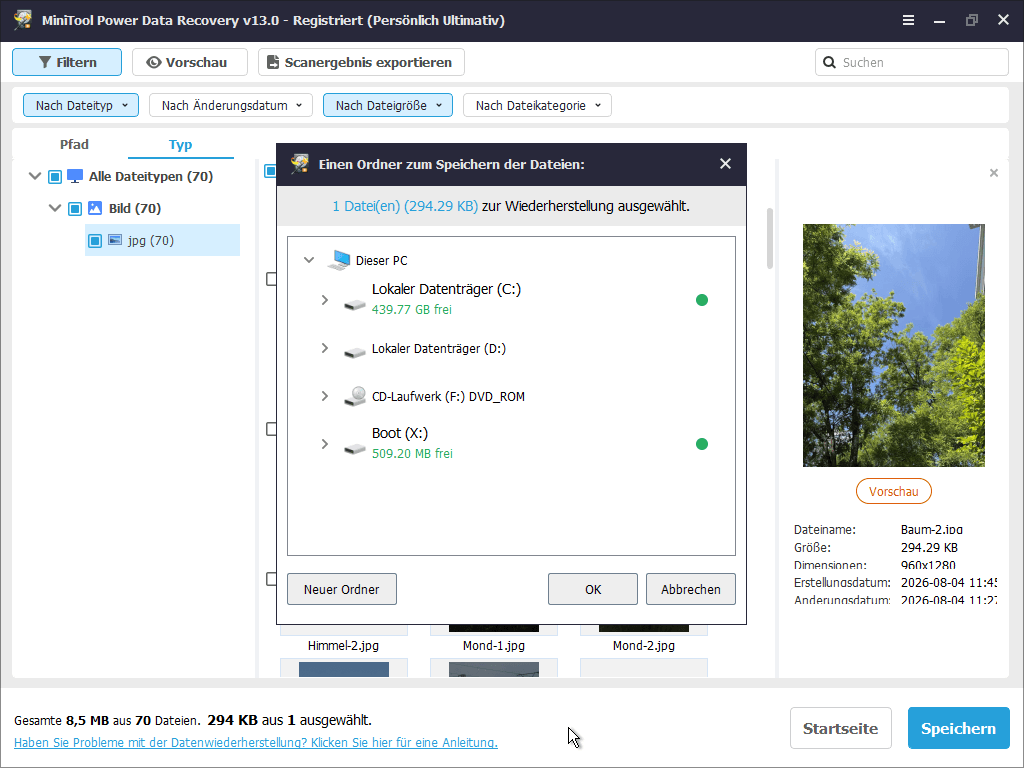Close the save folder dialog
This screenshot has height=768, width=1024.
[725, 164]
